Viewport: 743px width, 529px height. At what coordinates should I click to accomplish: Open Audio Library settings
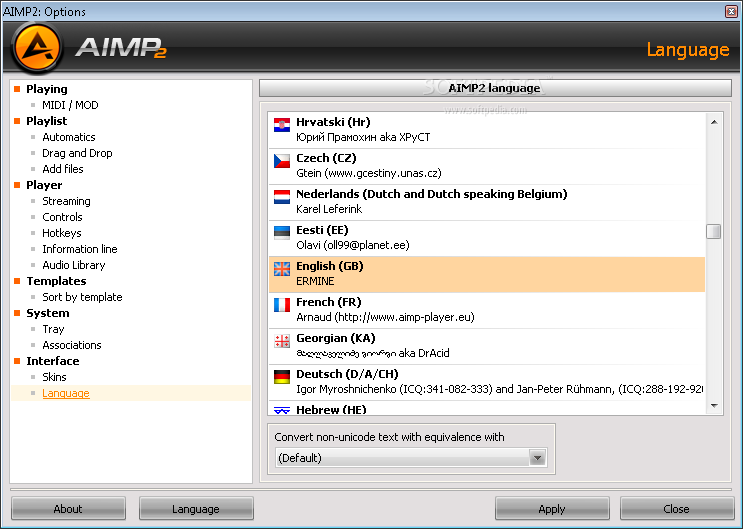point(73,265)
